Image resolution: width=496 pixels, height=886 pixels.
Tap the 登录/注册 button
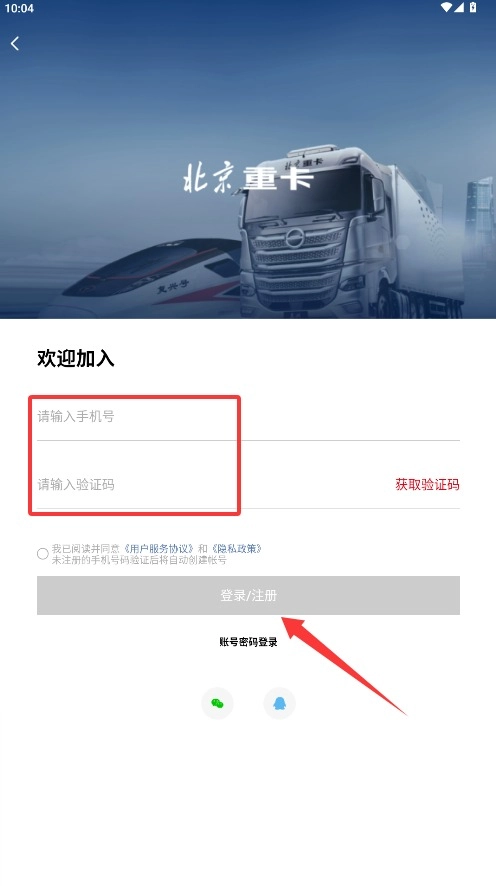pyautogui.click(x=249, y=595)
